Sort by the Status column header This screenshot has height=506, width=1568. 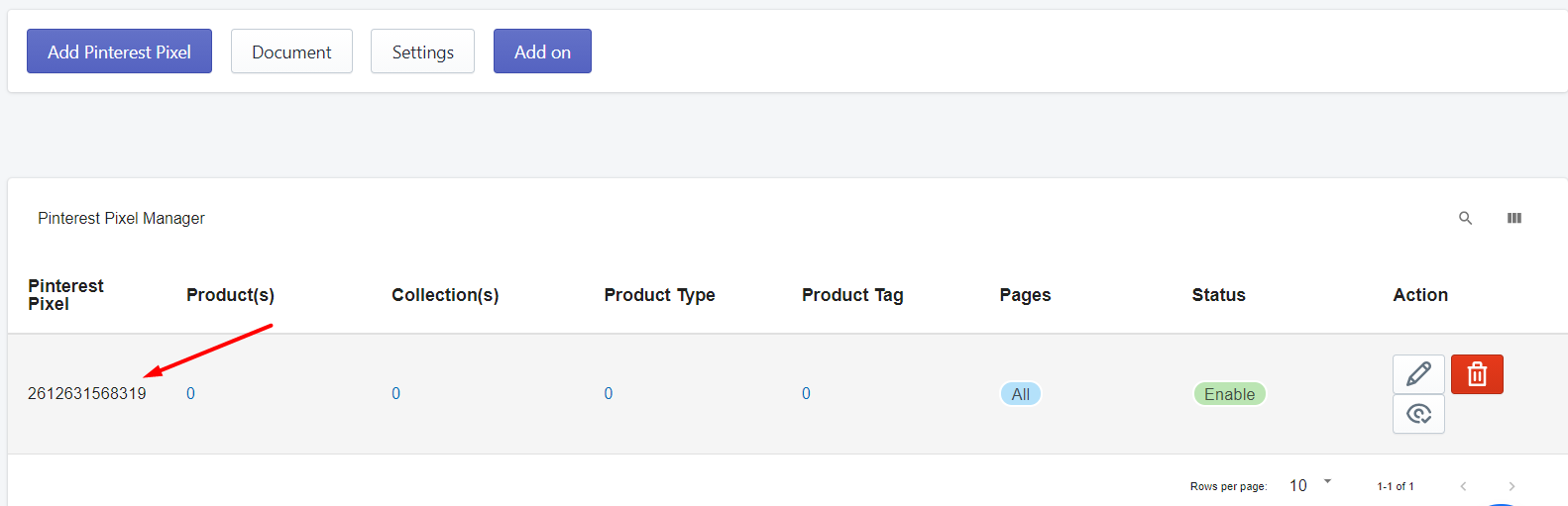[1218, 295]
